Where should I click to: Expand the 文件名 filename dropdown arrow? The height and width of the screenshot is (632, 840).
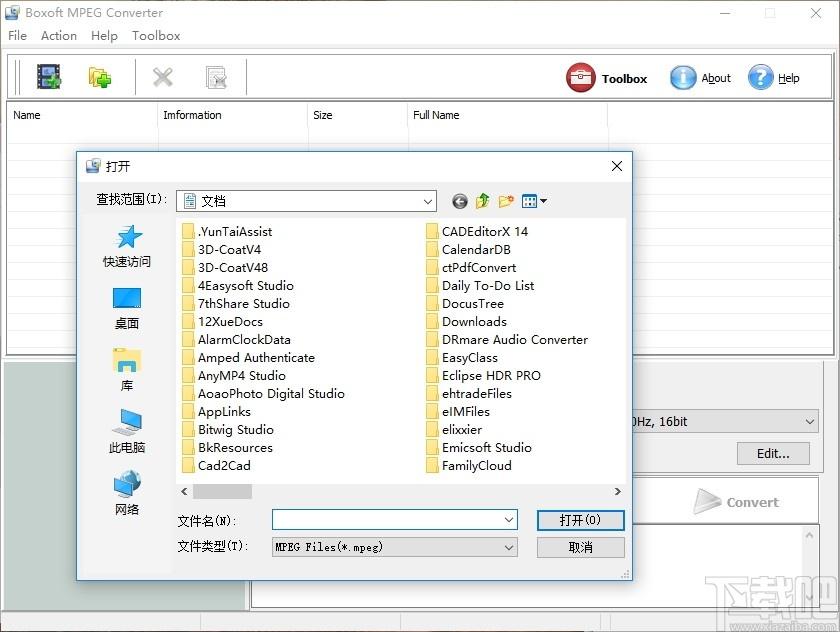508,520
